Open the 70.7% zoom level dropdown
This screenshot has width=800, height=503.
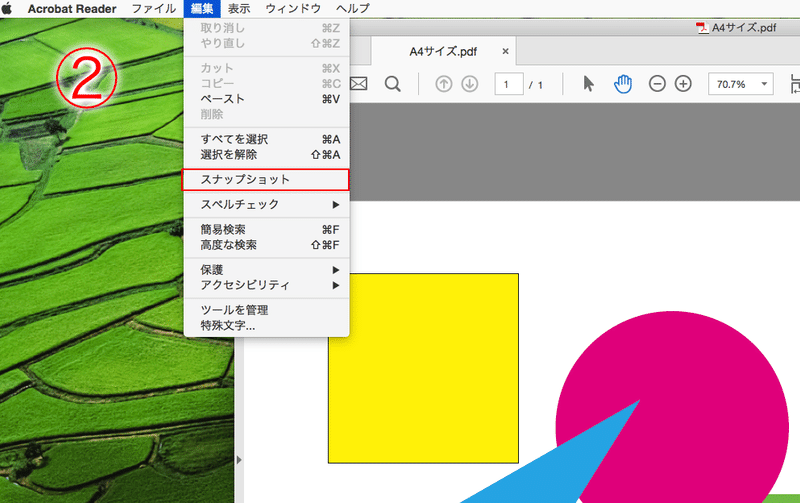pos(740,84)
